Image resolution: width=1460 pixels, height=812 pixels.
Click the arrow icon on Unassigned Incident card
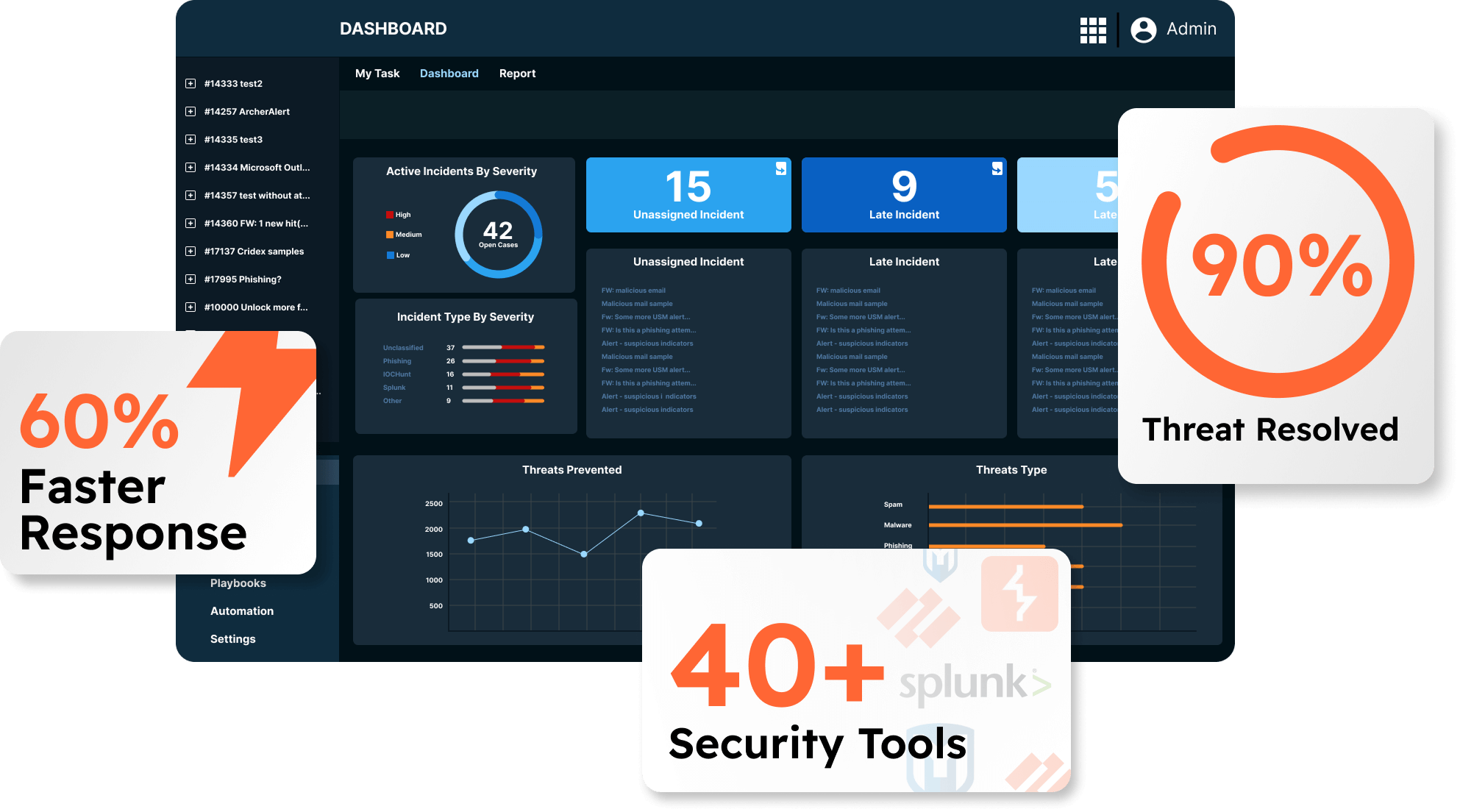pyautogui.click(x=780, y=168)
